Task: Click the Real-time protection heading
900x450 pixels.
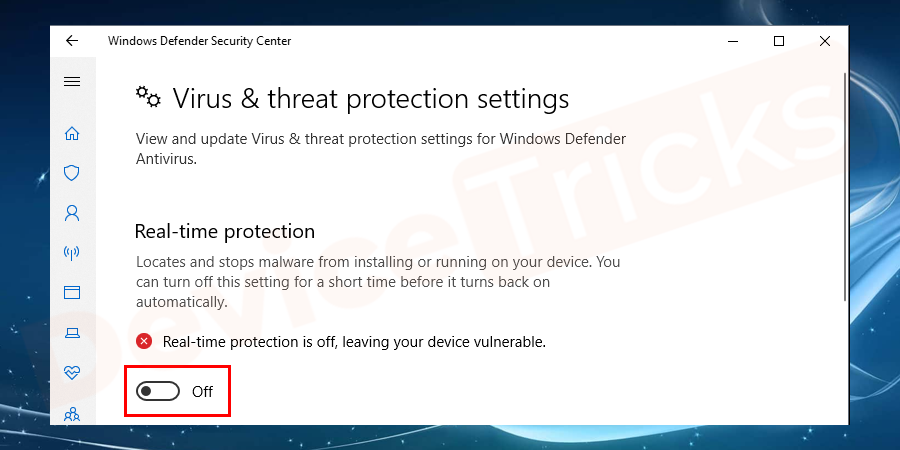Action: pyautogui.click(x=225, y=231)
